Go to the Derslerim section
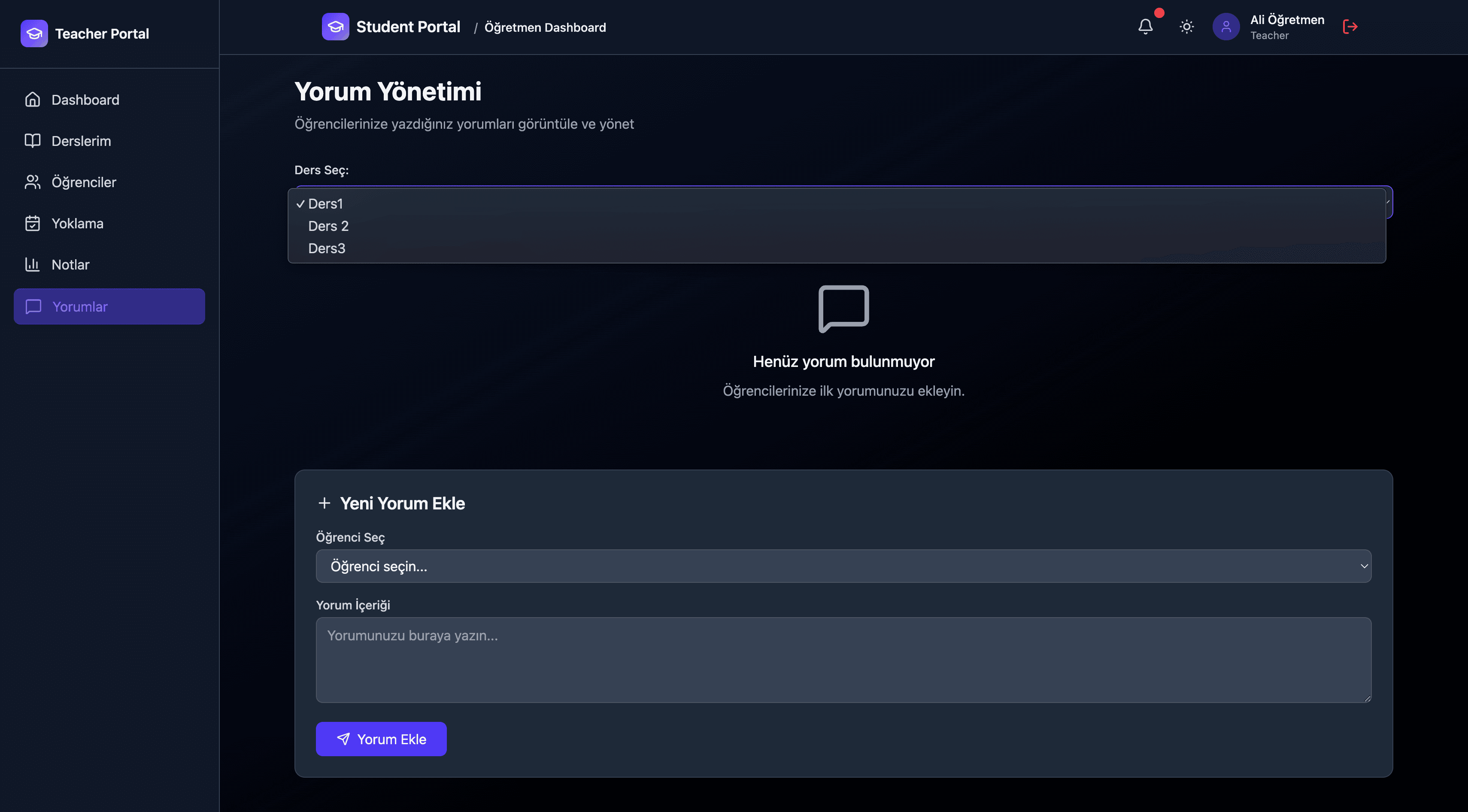This screenshot has height=812, width=1468. (x=81, y=141)
